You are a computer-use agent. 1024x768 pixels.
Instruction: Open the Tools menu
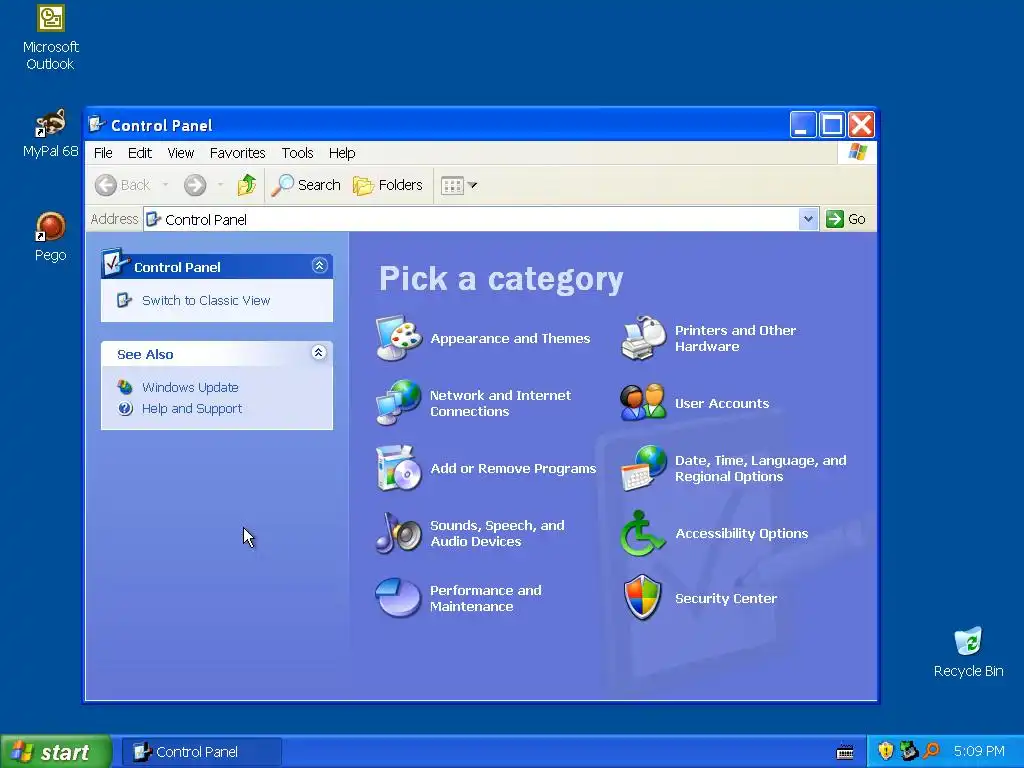[297, 153]
